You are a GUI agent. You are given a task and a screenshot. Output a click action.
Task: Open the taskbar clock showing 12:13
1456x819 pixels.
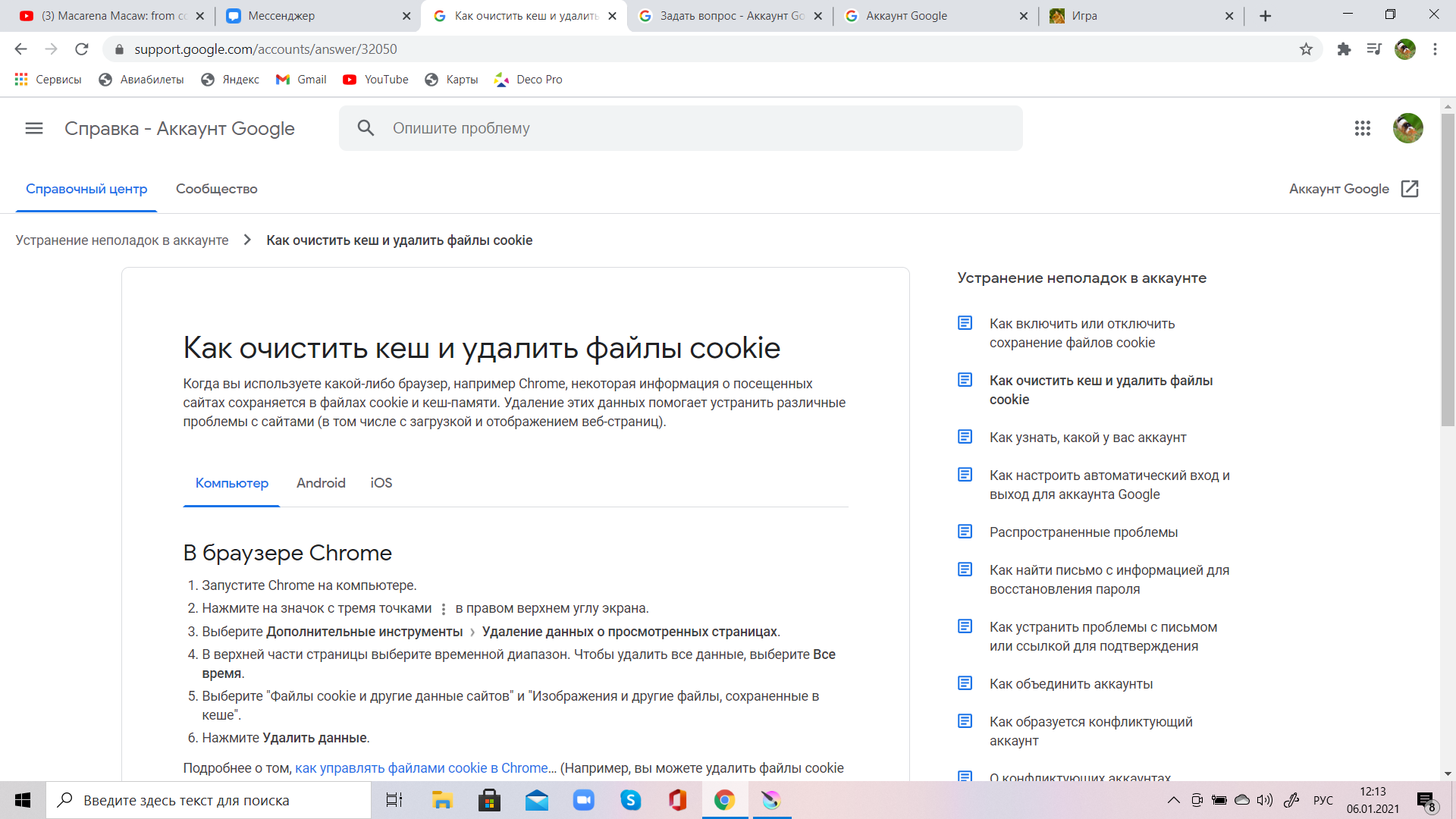pyautogui.click(x=1373, y=800)
